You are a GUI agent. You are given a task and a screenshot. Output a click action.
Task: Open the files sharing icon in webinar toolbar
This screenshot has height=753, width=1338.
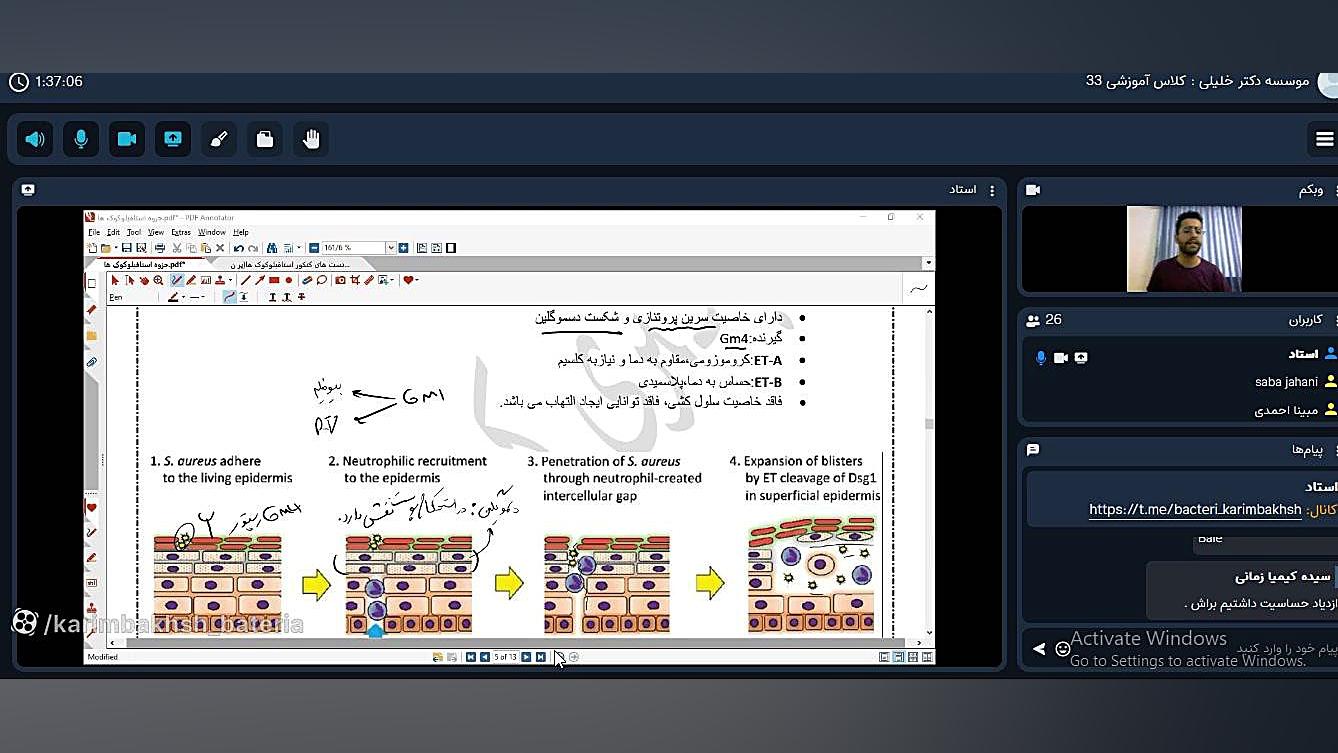tap(264, 139)
